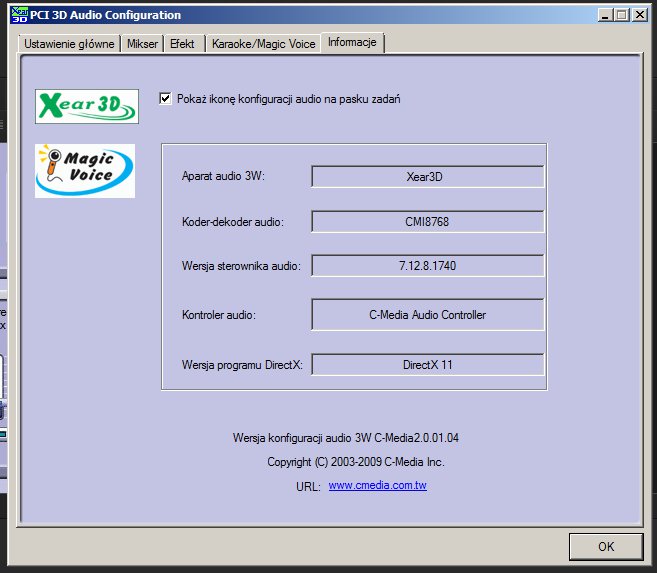Click the 'Wersja sterownika audio:' label

point(241,266)
